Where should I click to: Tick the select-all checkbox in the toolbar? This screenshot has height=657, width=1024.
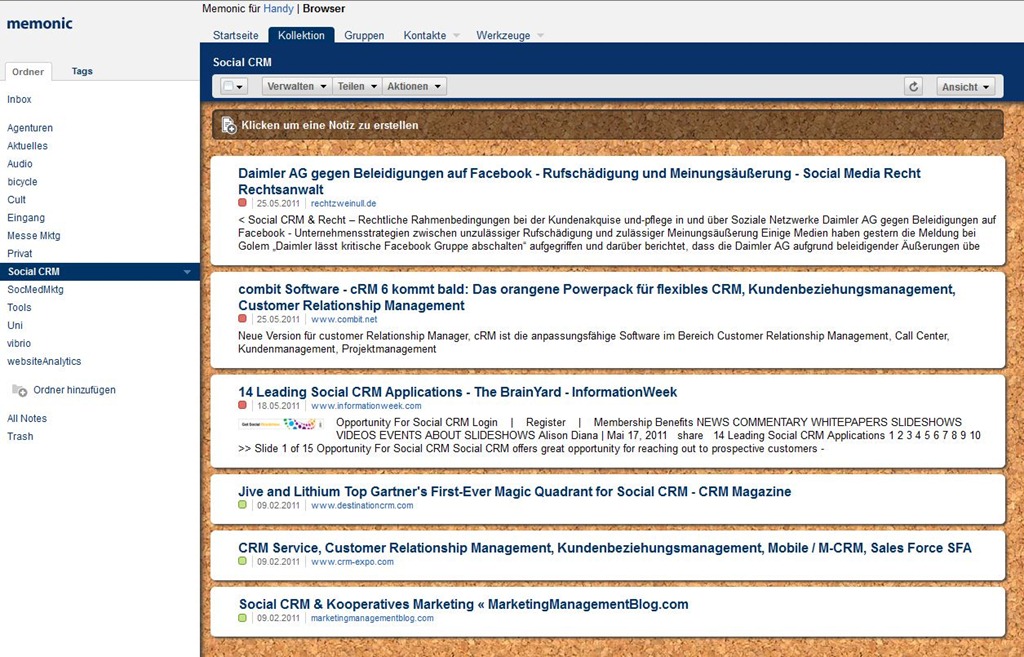tap(228, 87)
